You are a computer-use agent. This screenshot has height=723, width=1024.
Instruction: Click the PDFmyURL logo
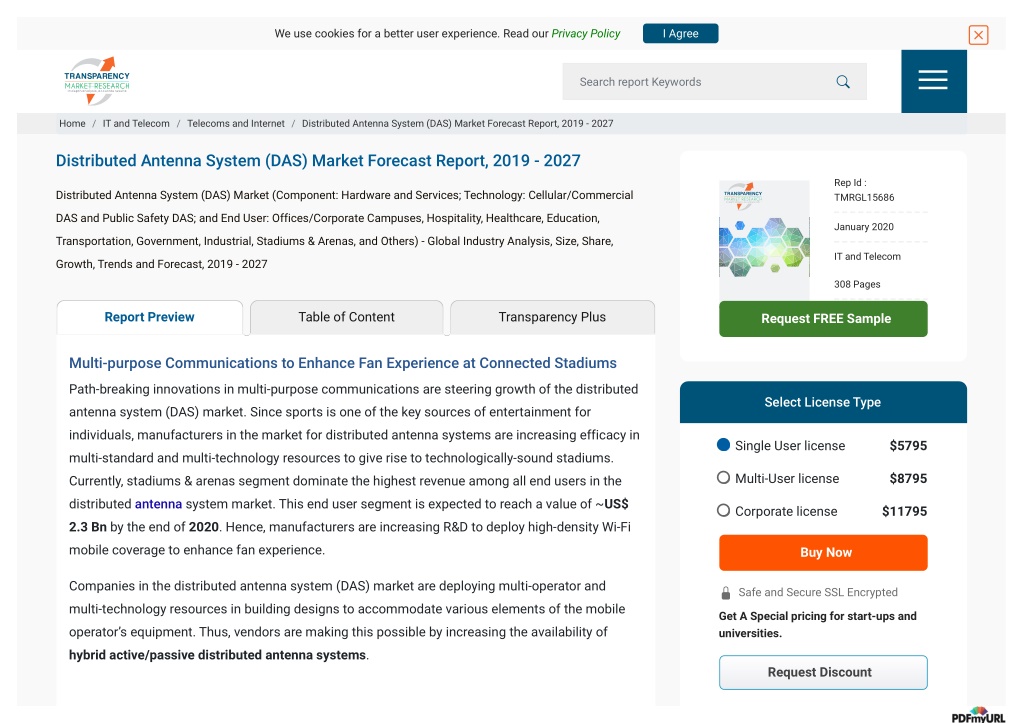click(x=978, y=715)
